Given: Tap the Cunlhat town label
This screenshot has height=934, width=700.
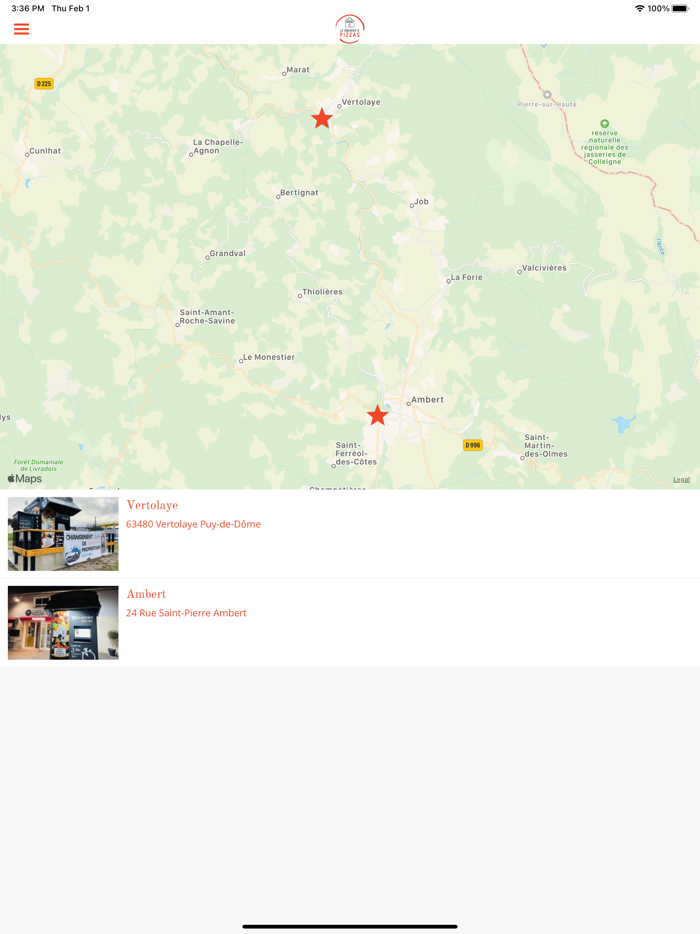Looking at the screenshot, I should pyautogui.click(x=45, y=151).
